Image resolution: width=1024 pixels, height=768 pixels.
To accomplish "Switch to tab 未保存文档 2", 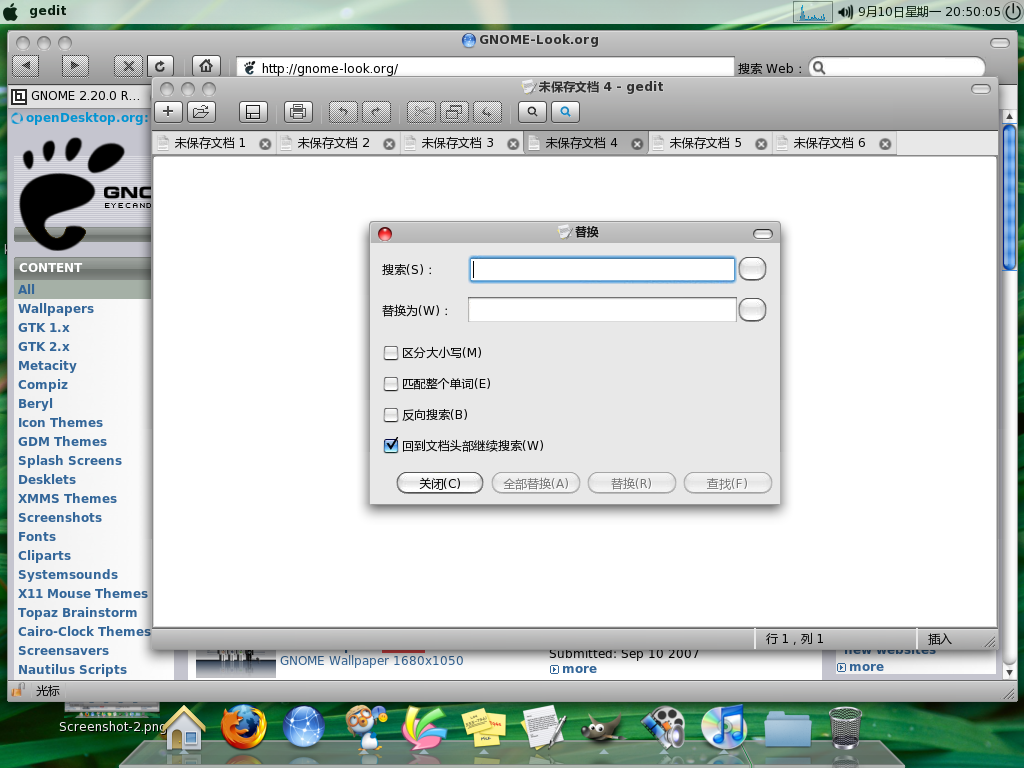I will click(334, 143).
